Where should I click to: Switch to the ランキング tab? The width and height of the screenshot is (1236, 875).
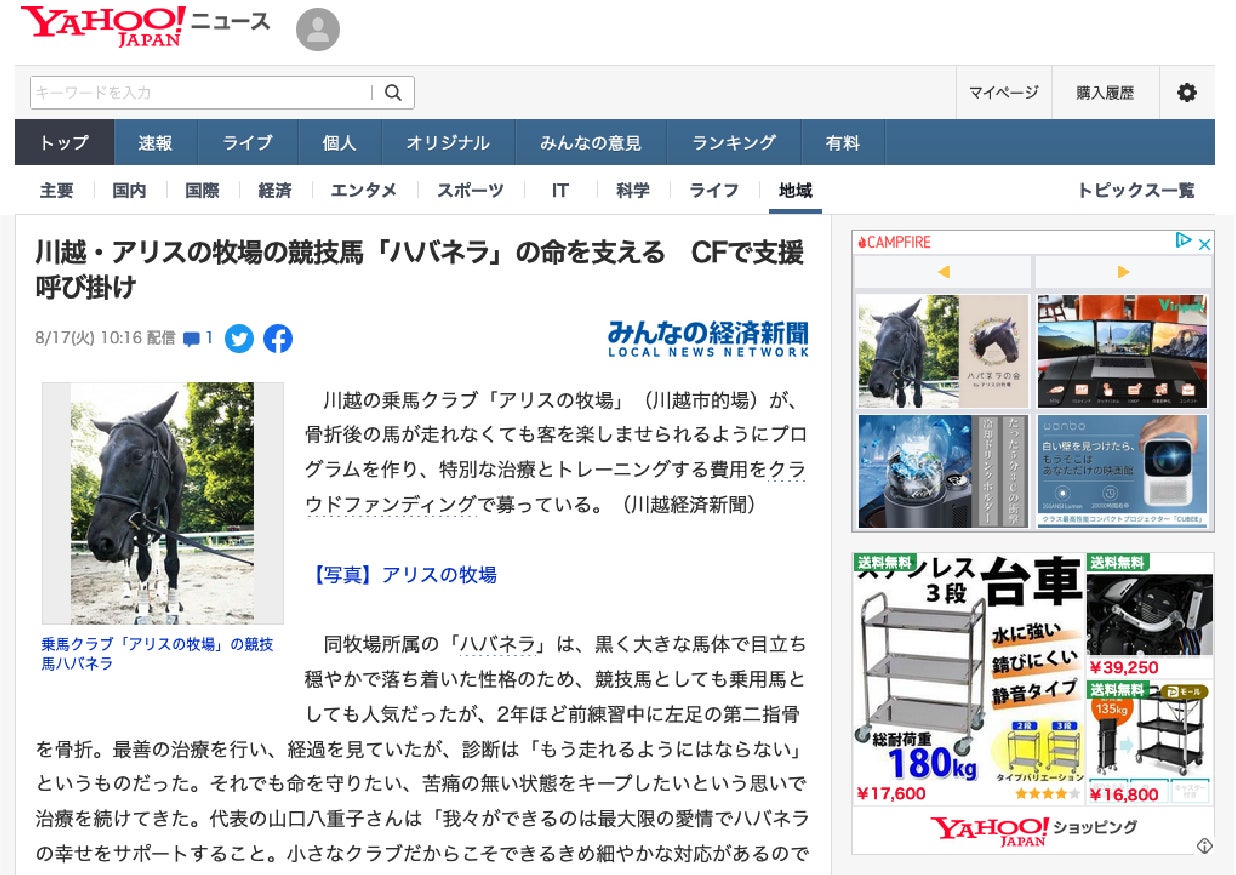733,143
